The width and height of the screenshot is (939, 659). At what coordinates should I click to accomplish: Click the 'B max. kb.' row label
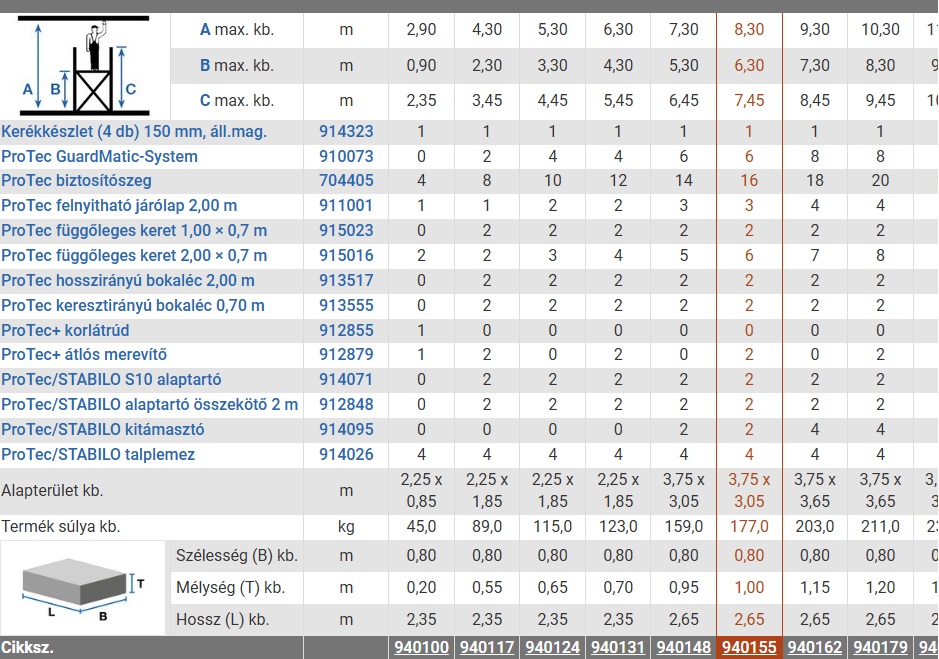(237, 65)
